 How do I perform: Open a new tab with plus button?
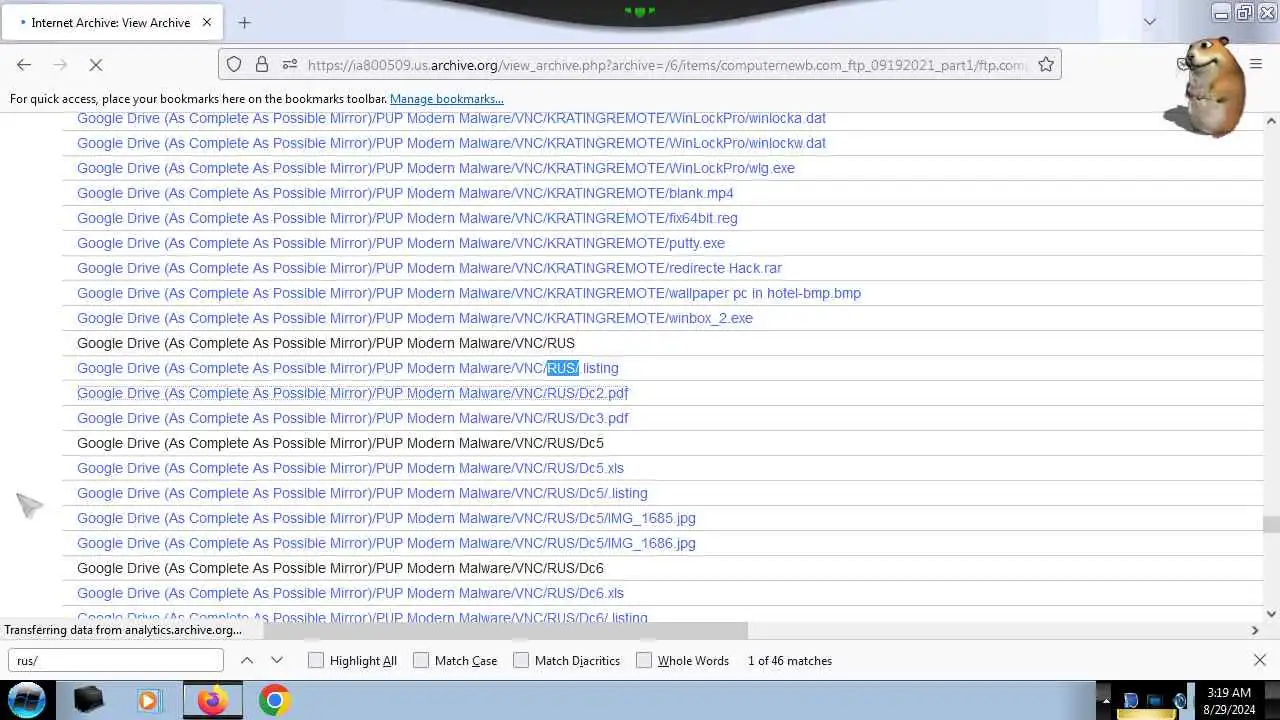click(x=244, y=22)
